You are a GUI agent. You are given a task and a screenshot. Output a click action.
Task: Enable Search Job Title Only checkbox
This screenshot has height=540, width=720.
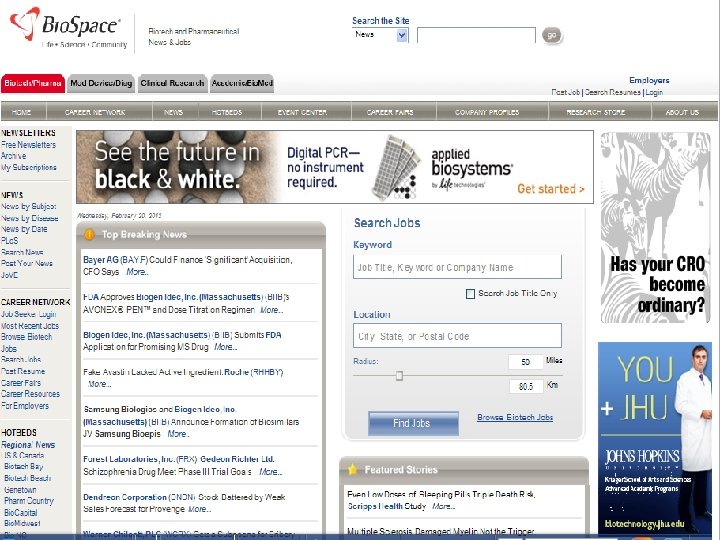(470, 294)
